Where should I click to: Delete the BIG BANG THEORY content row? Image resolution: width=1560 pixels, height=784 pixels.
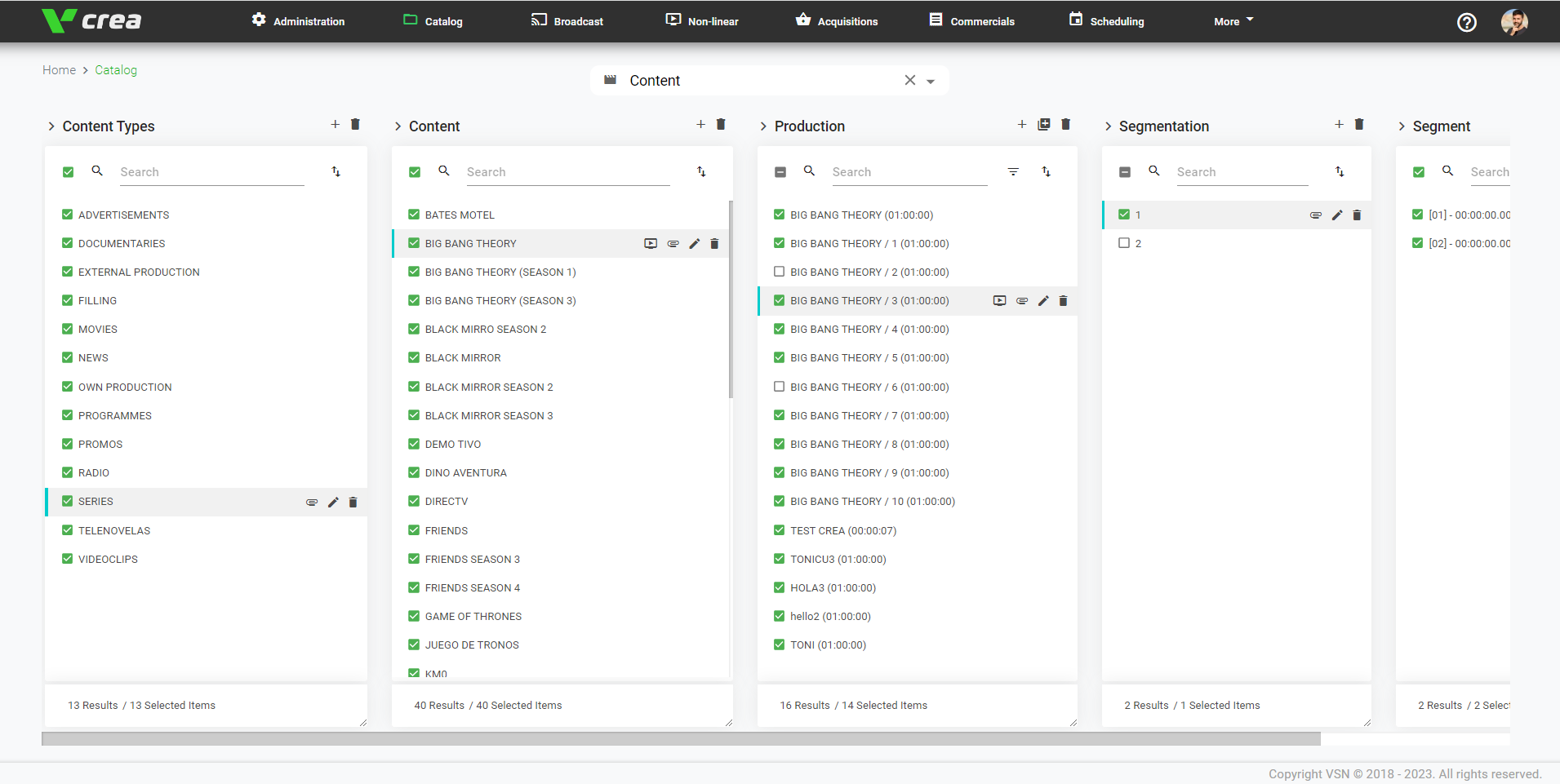(x=714, y=244)
